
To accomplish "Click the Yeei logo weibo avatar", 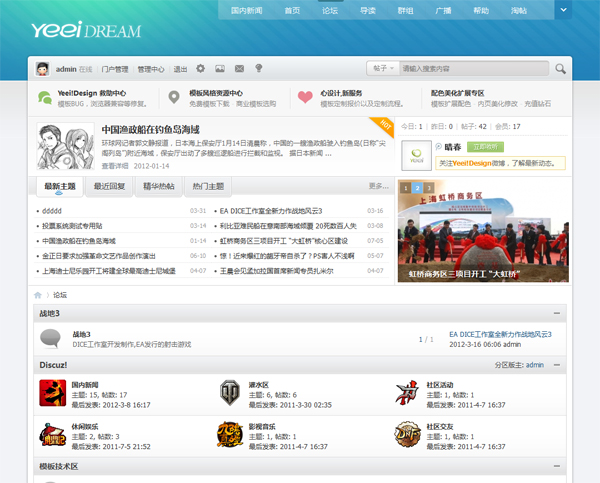I will 416,155.
